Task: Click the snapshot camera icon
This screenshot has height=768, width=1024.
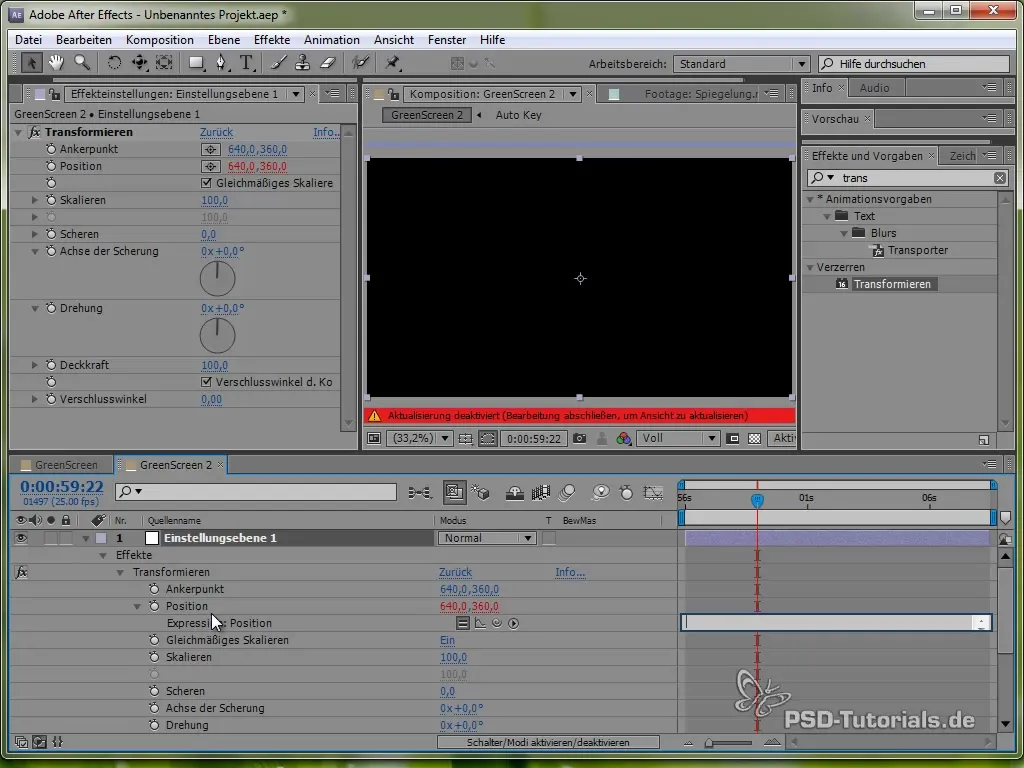Action: point(579,438)
